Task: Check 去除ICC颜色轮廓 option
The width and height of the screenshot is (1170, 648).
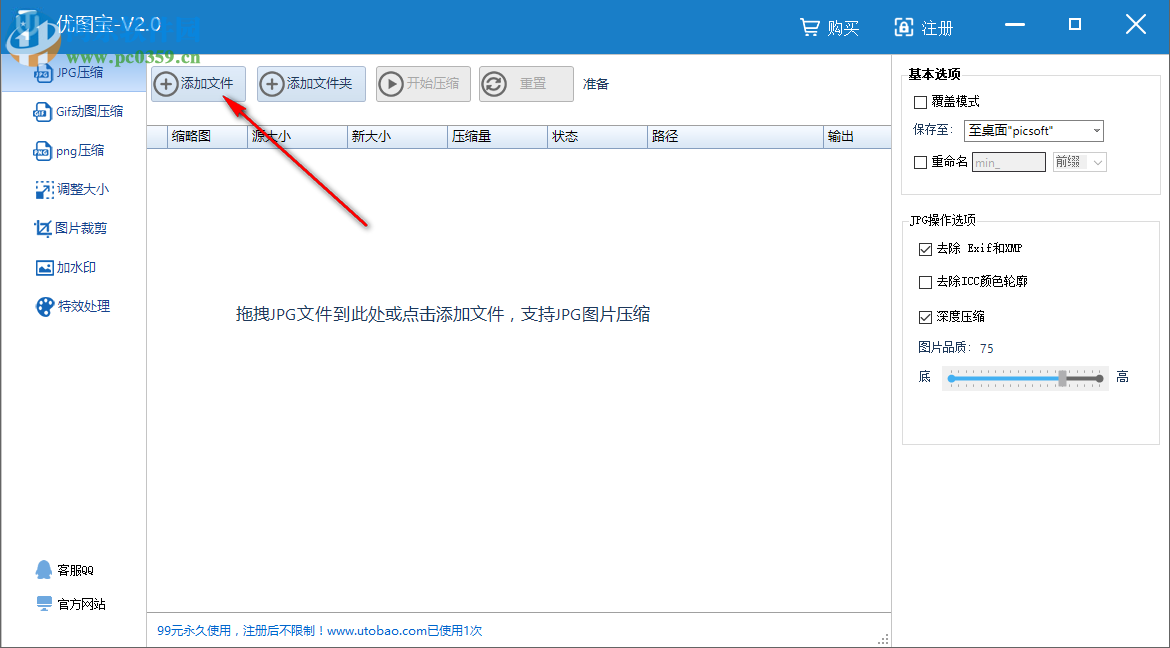Action: click(x=925, y=282)
